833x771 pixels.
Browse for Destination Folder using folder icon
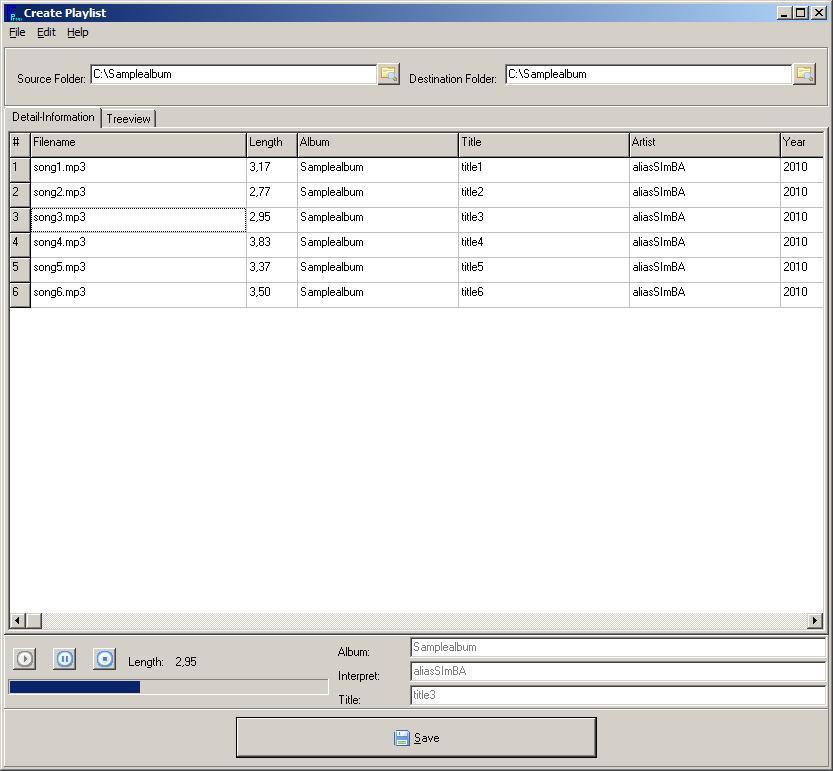(804, 74)
